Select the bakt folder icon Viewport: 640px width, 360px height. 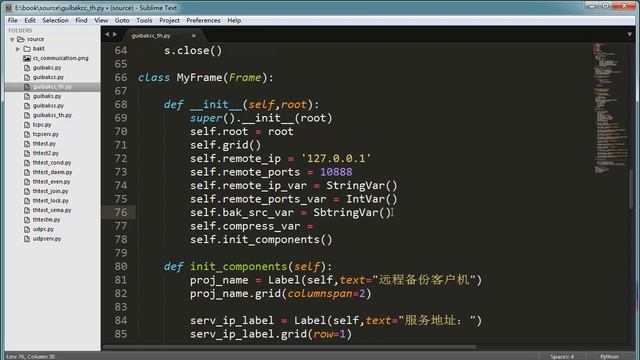[x=27, y=49]
